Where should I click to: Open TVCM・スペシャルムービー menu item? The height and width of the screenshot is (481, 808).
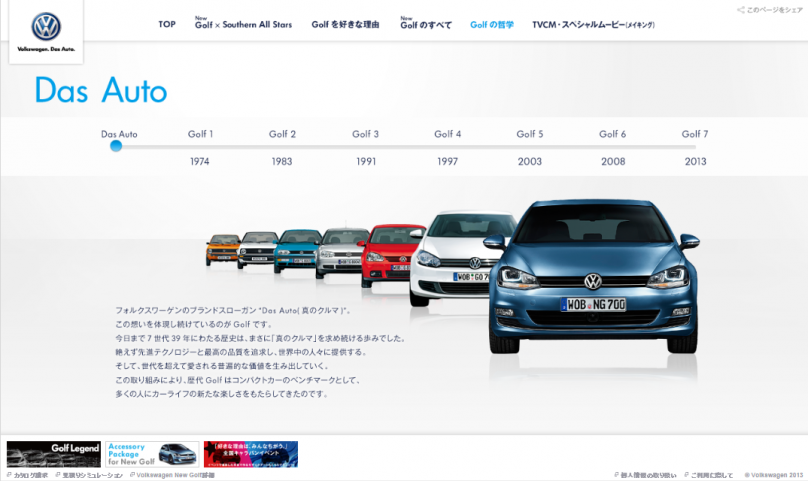pos(593,24)
